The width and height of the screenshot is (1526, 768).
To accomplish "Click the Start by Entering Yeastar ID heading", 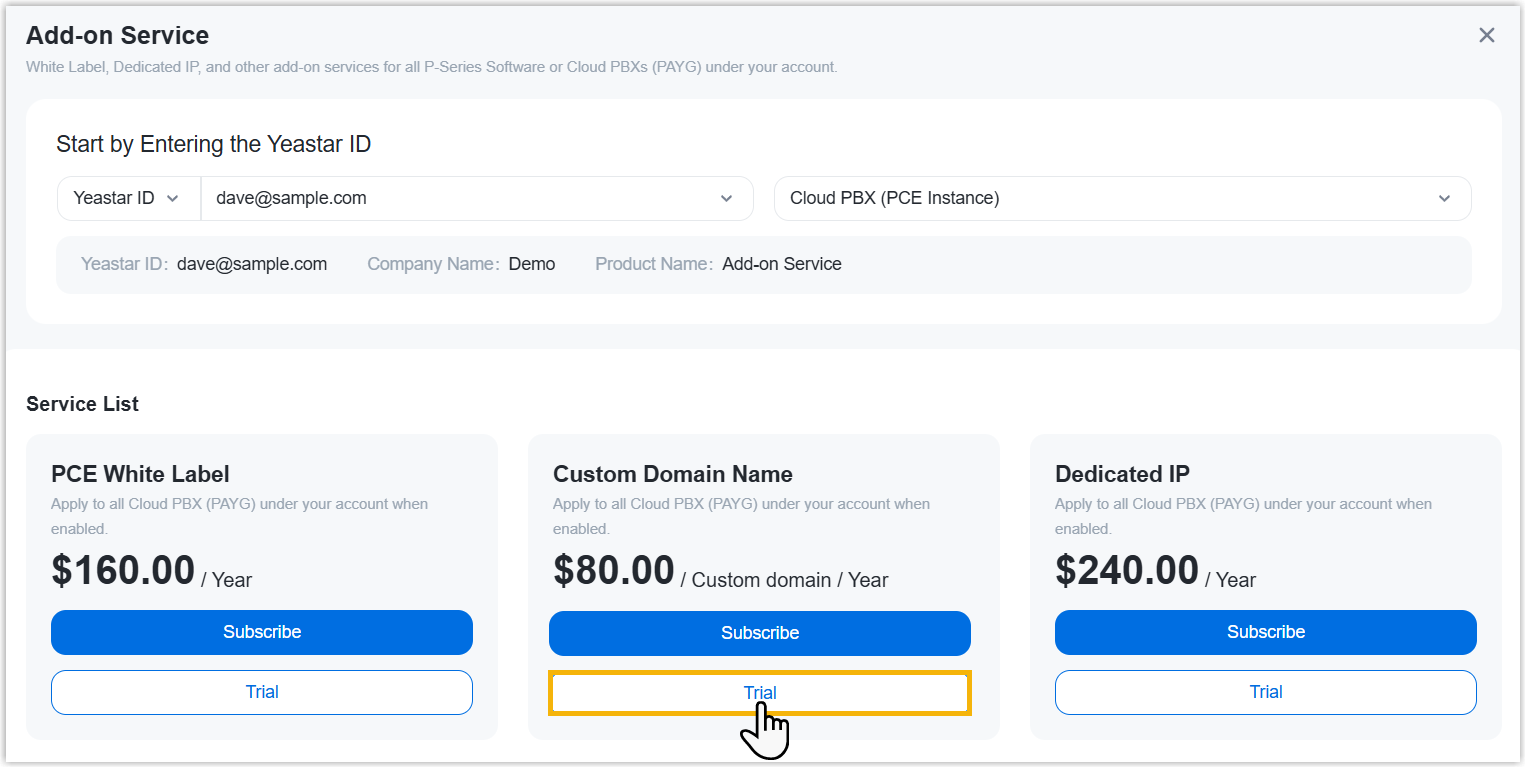I will click(213, 144).
